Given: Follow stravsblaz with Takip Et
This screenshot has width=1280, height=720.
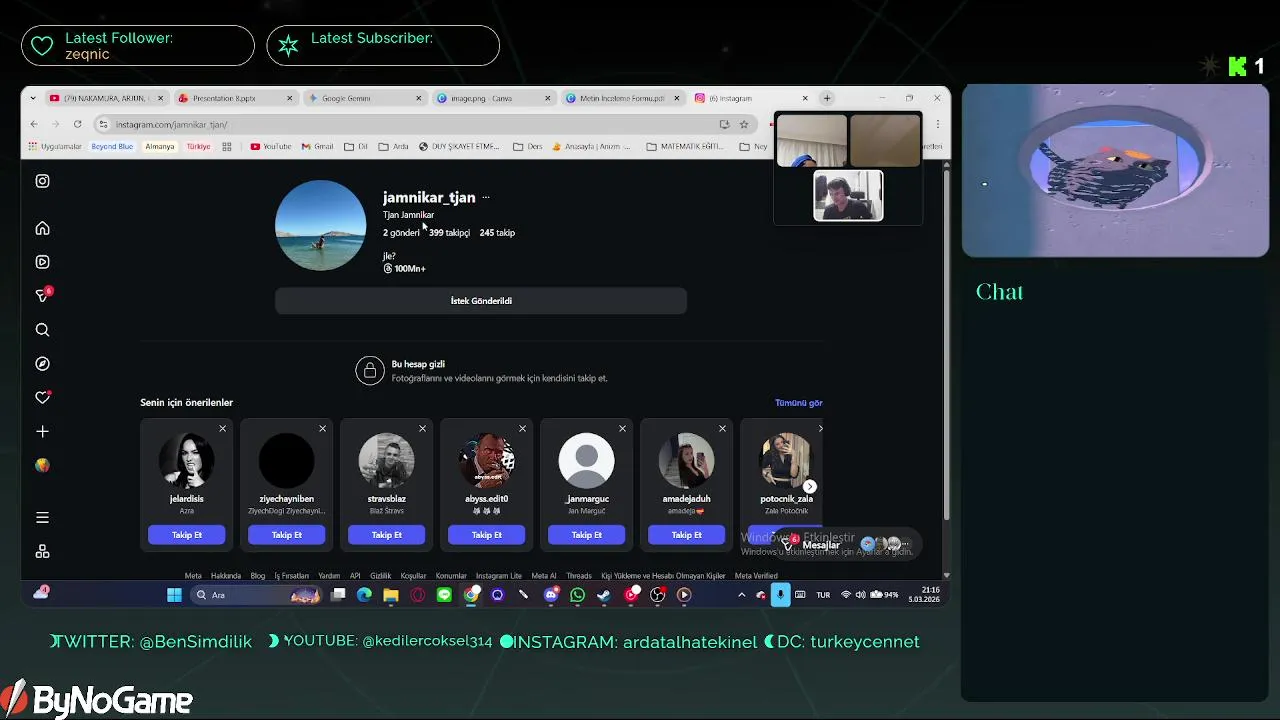Looking at the screenshot, I should [x=387, y=535].
